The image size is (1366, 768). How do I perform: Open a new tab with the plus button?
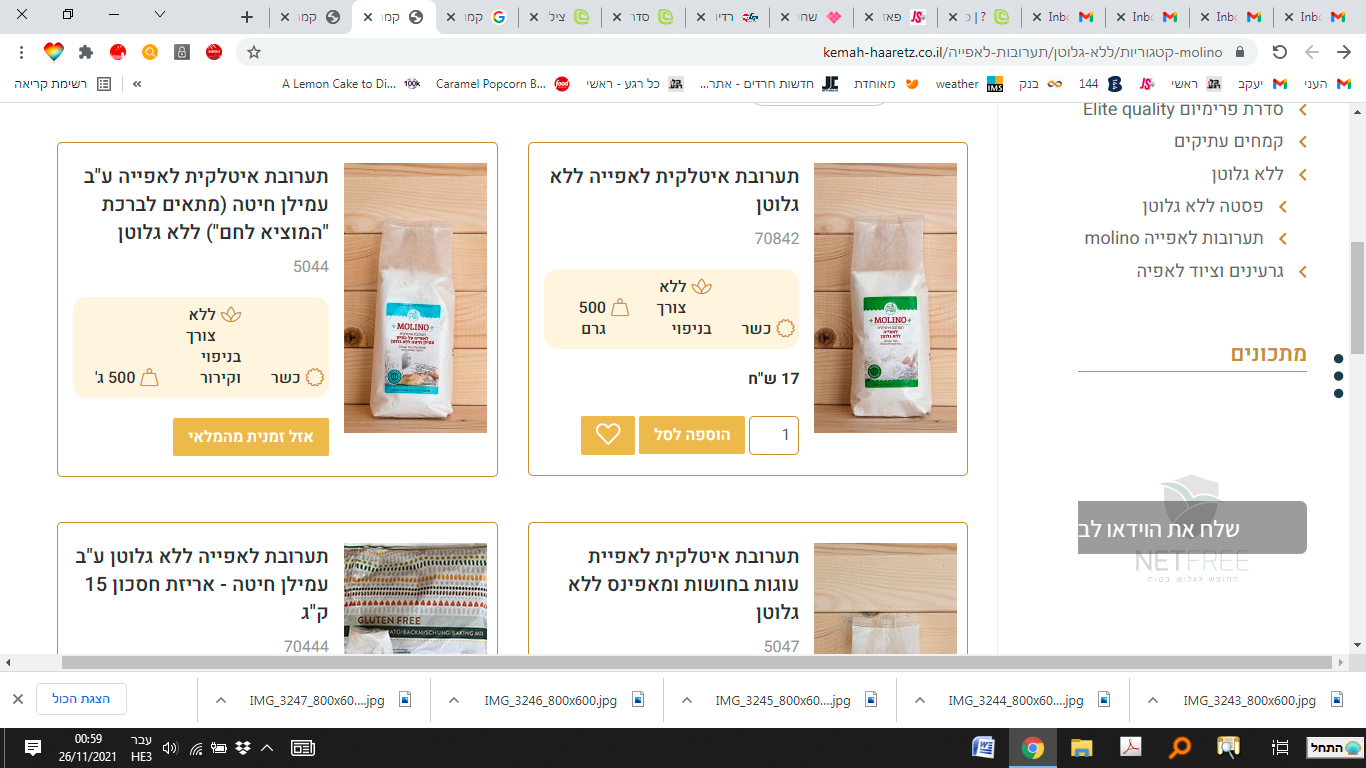coord(248,16)
